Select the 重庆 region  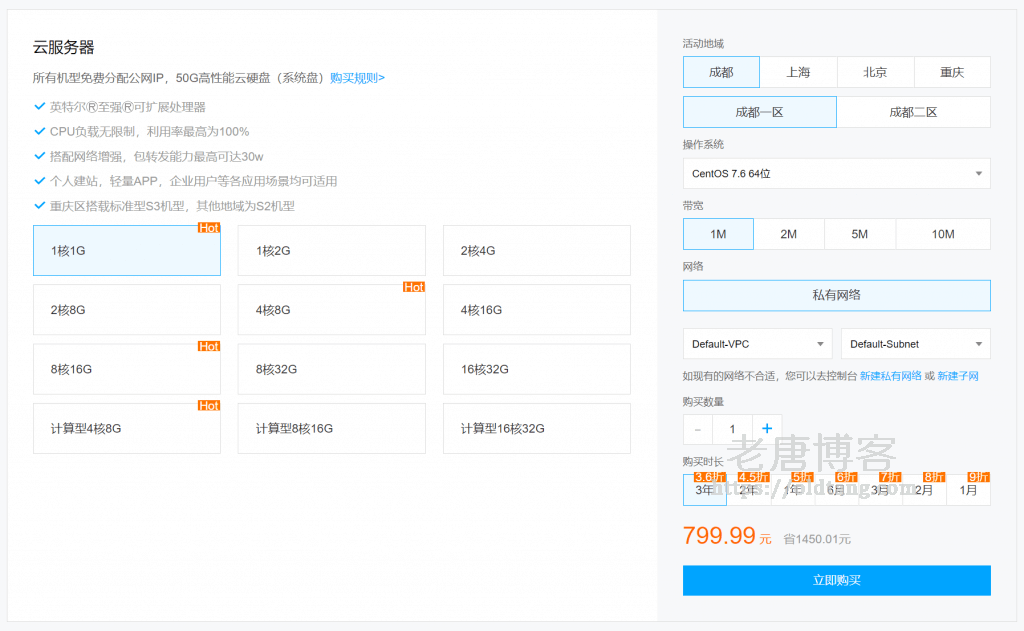pyautogui.click(x=952, y=71)
